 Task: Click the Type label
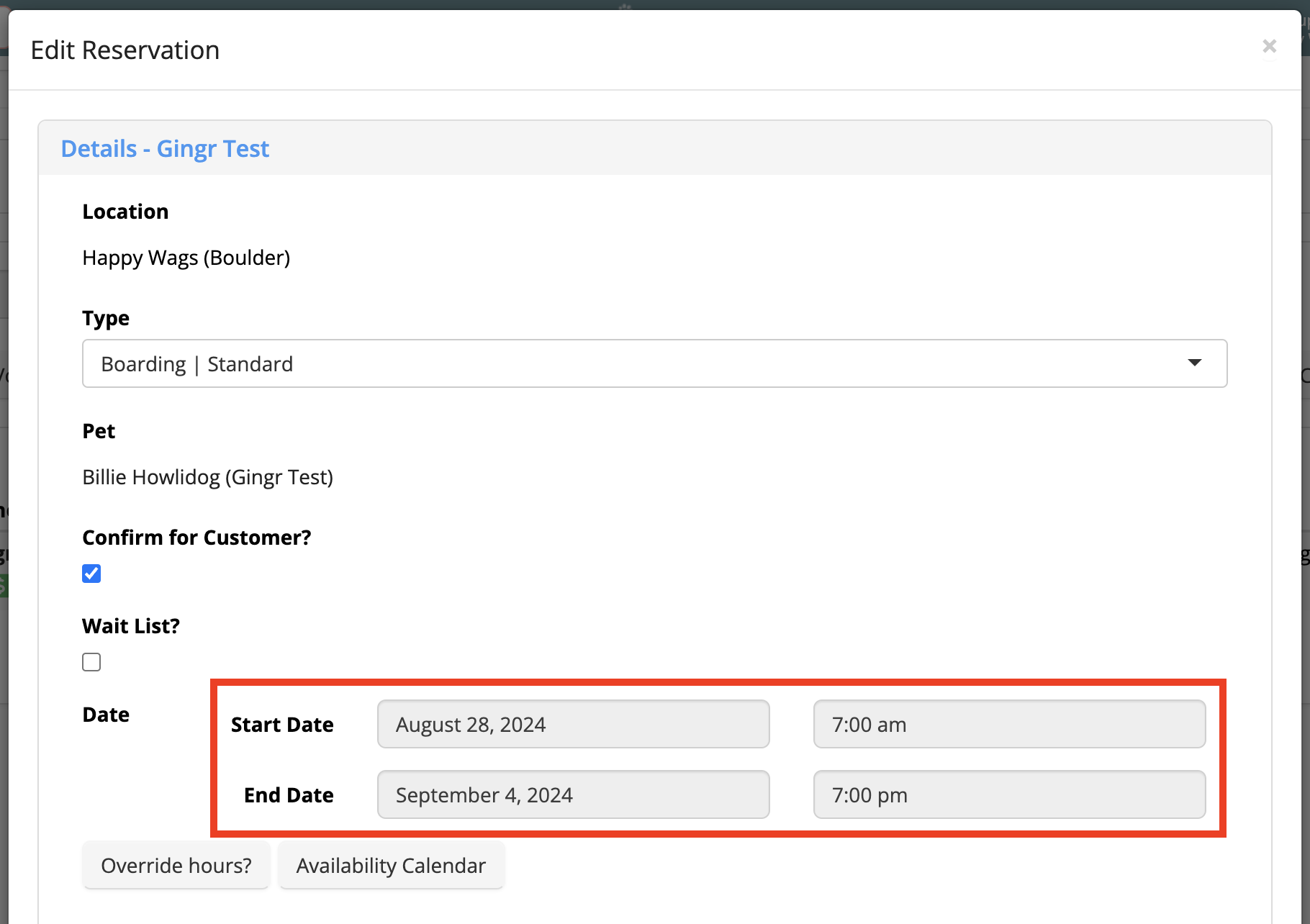click(106, 318)
